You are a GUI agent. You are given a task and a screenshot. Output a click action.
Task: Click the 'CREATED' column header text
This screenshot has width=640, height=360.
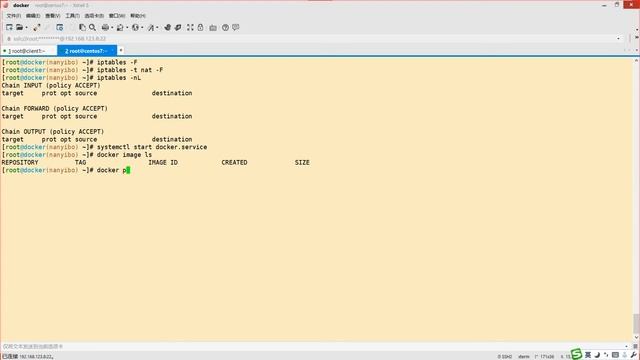tap(234, 162)
